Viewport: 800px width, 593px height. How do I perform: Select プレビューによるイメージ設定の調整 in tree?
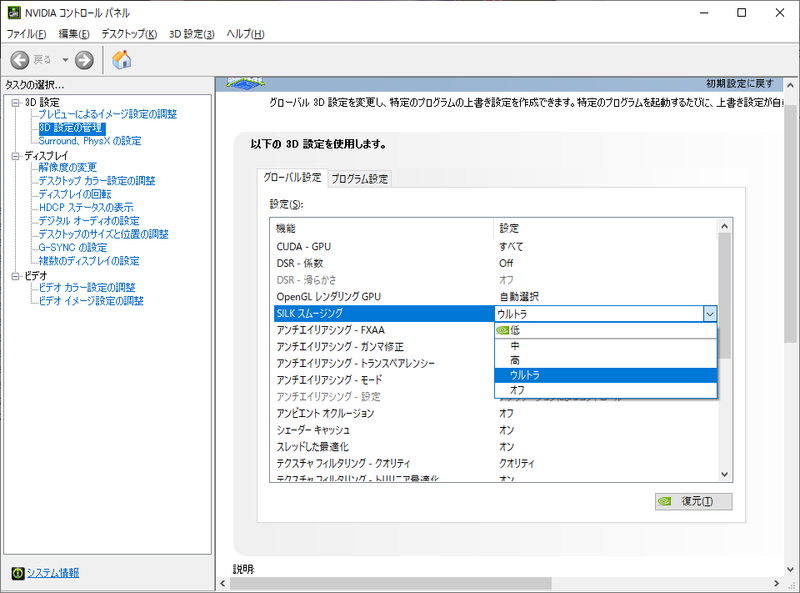tap(108, 114)
